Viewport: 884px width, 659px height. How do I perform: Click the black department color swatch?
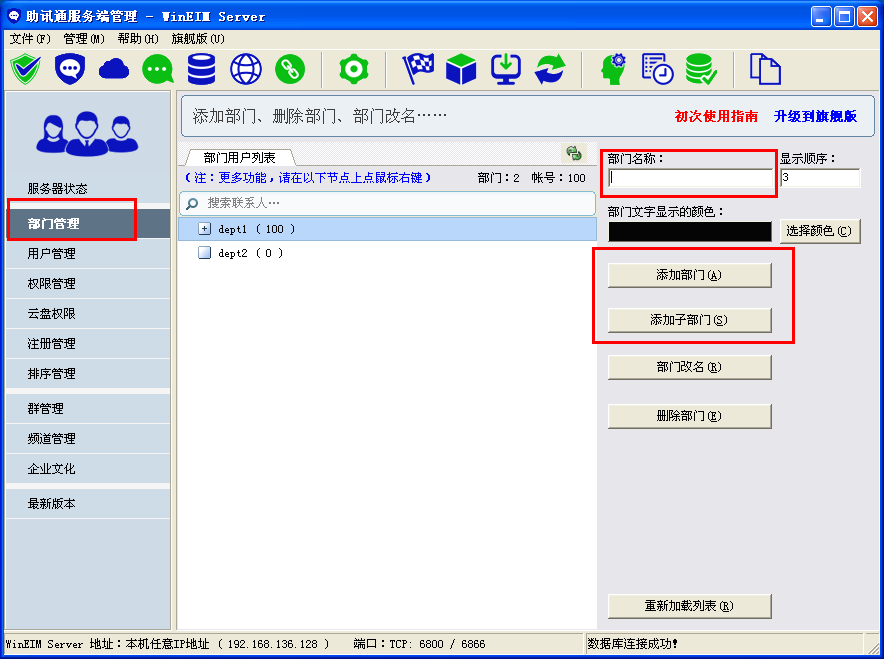pos(688,231)
